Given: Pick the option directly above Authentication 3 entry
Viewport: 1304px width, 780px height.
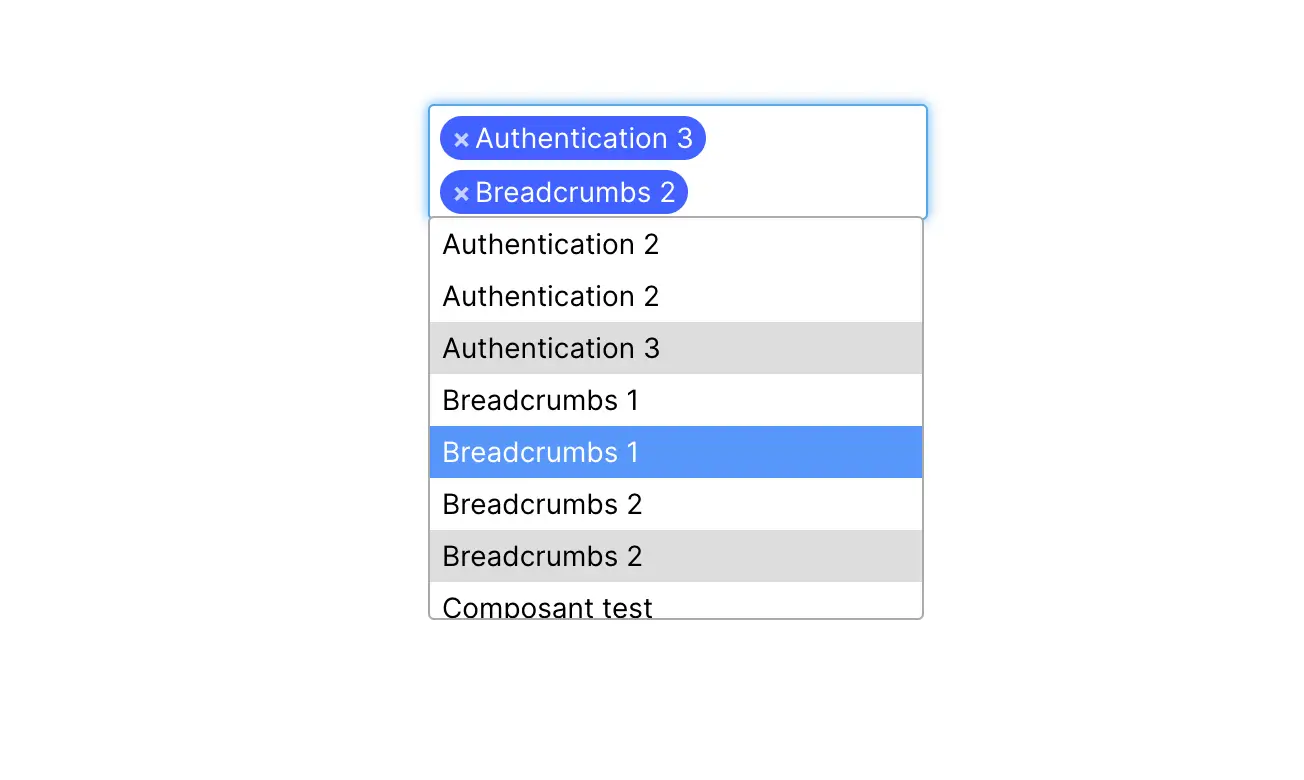Looking at the screenshot, I should pos(676,296).
